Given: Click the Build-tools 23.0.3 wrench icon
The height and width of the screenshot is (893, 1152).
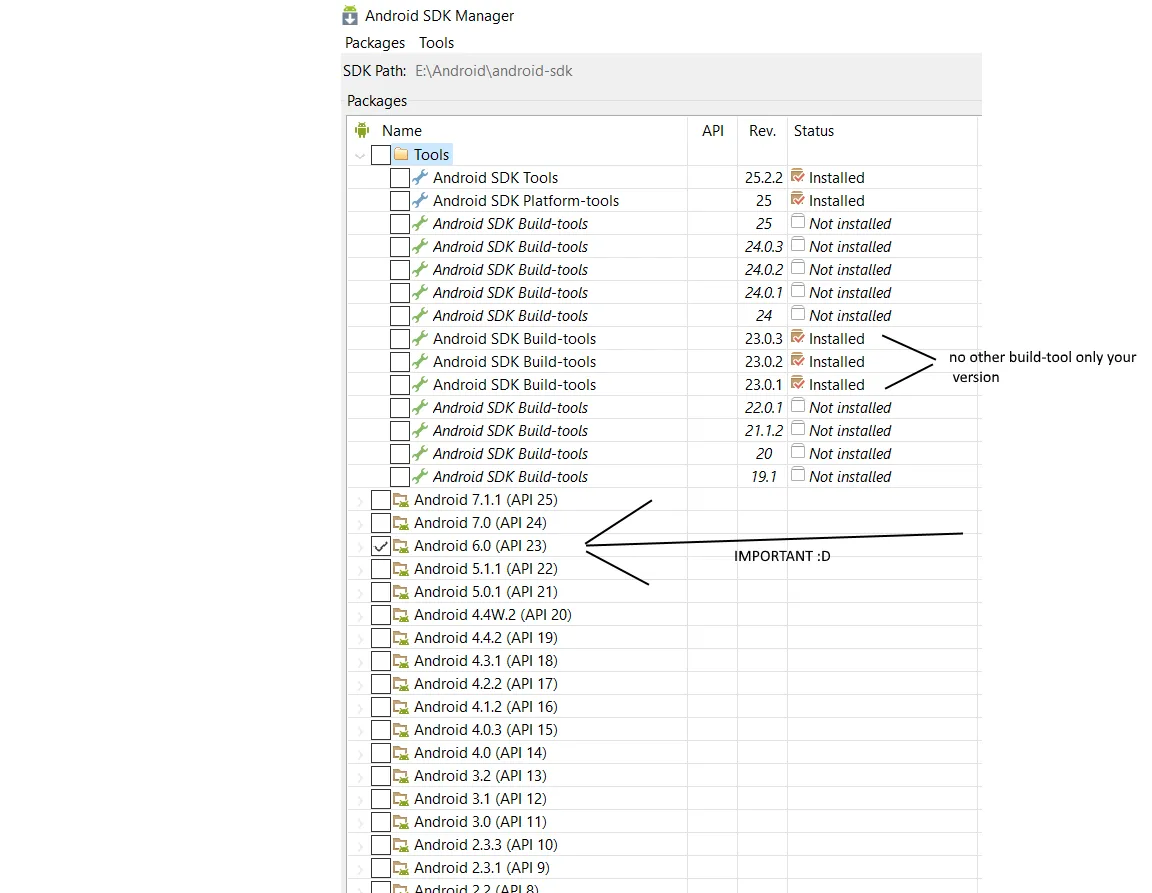Looking at the screenshot, I should 420,338.
